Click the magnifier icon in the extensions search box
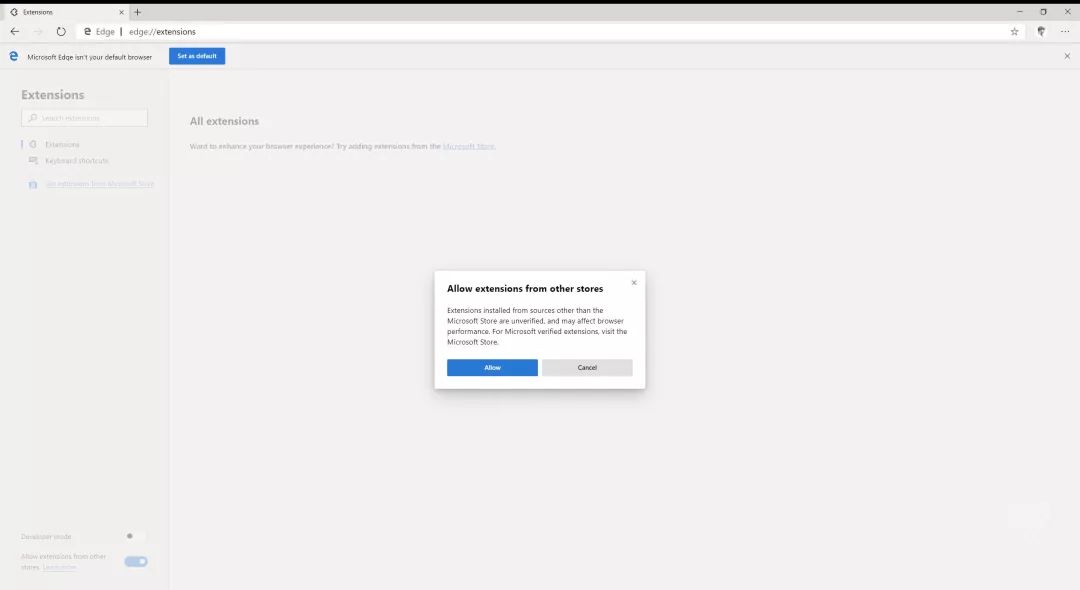The width and height of the screenshot is (1080, 590). (x=32, y=118)
